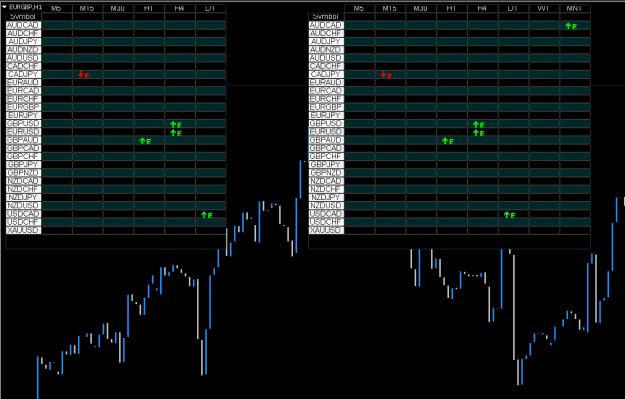The height and width of the screenshot is (399, 625).
Task: Select AUDNZD row label in left dashboard
Action: point(24,49)
